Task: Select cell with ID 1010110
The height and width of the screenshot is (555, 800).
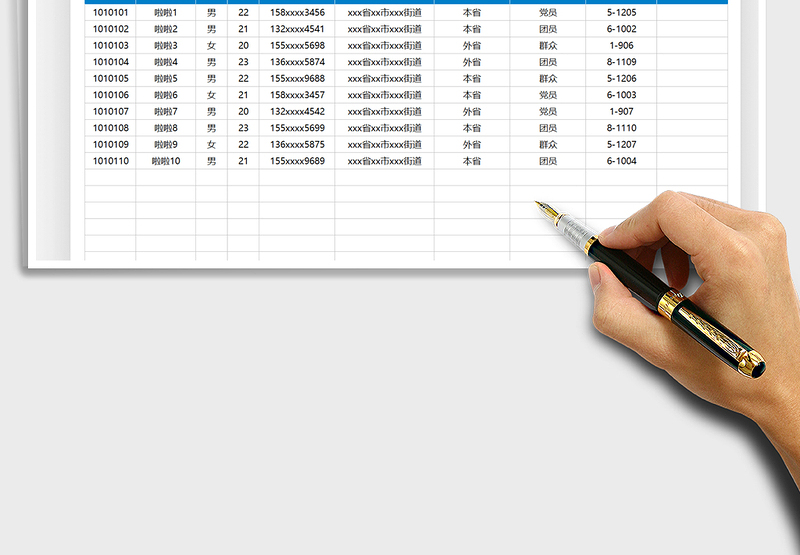Action: [x=110, y=161]
